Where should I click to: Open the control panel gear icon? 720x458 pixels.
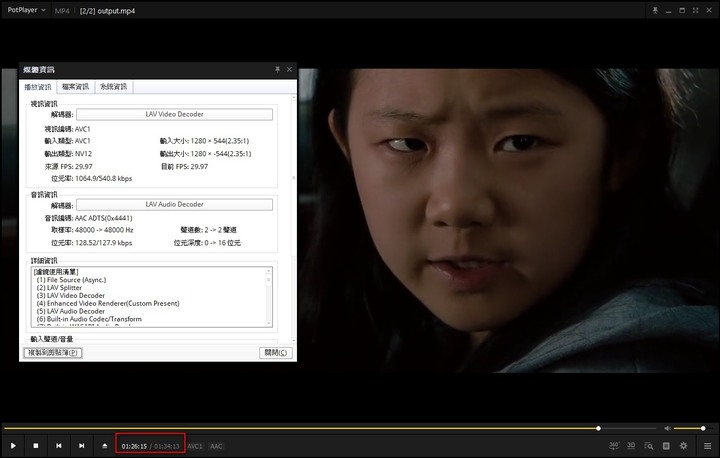[x=684, y=446]
